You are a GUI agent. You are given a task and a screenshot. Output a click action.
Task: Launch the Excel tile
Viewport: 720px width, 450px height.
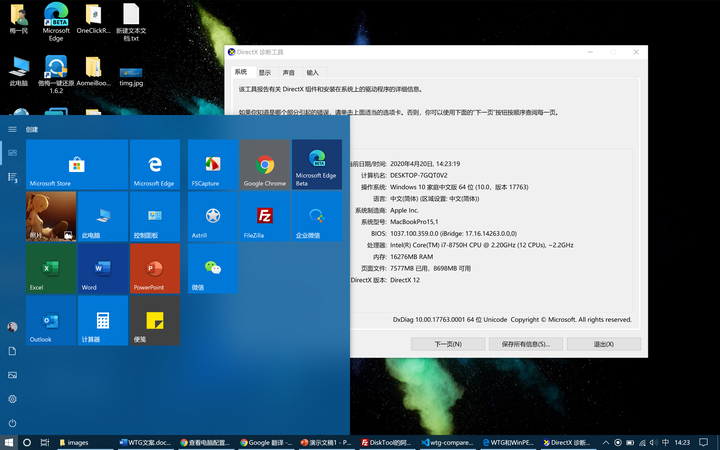point(51,268)
